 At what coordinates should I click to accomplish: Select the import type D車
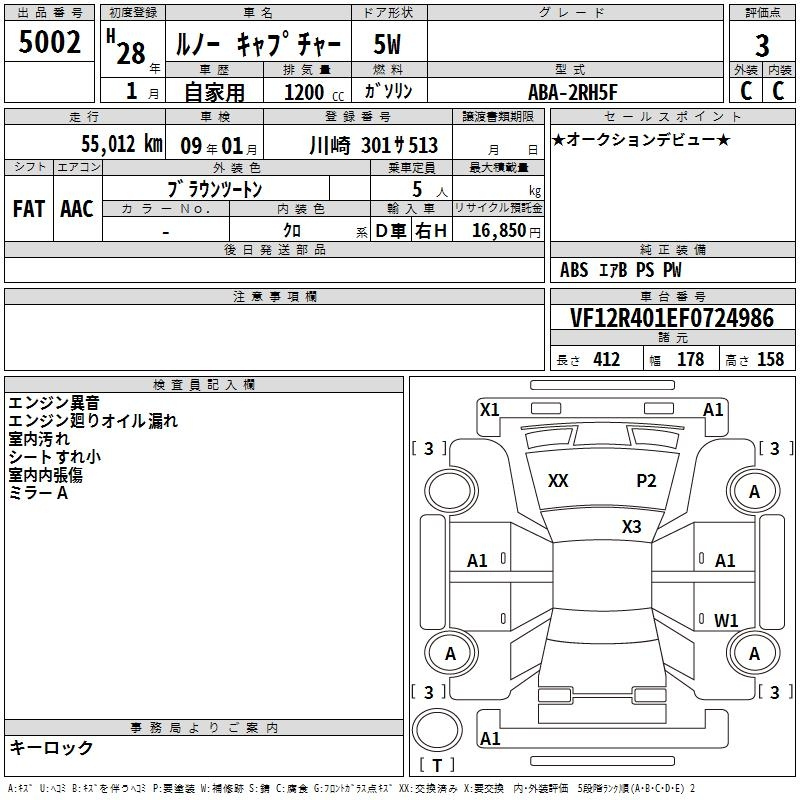click(x=391, y=231)
